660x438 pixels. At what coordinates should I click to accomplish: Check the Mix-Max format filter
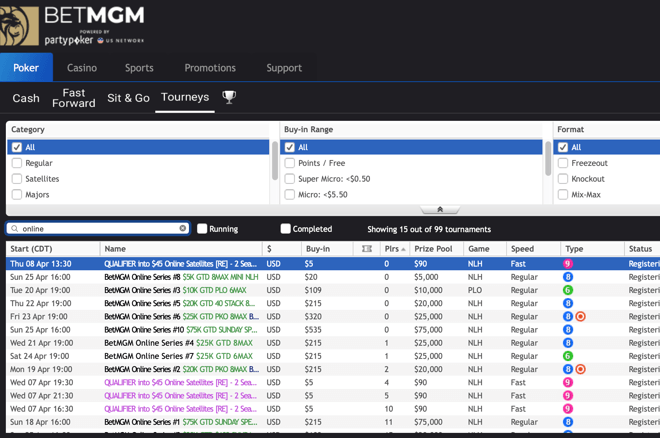point(563,194)
